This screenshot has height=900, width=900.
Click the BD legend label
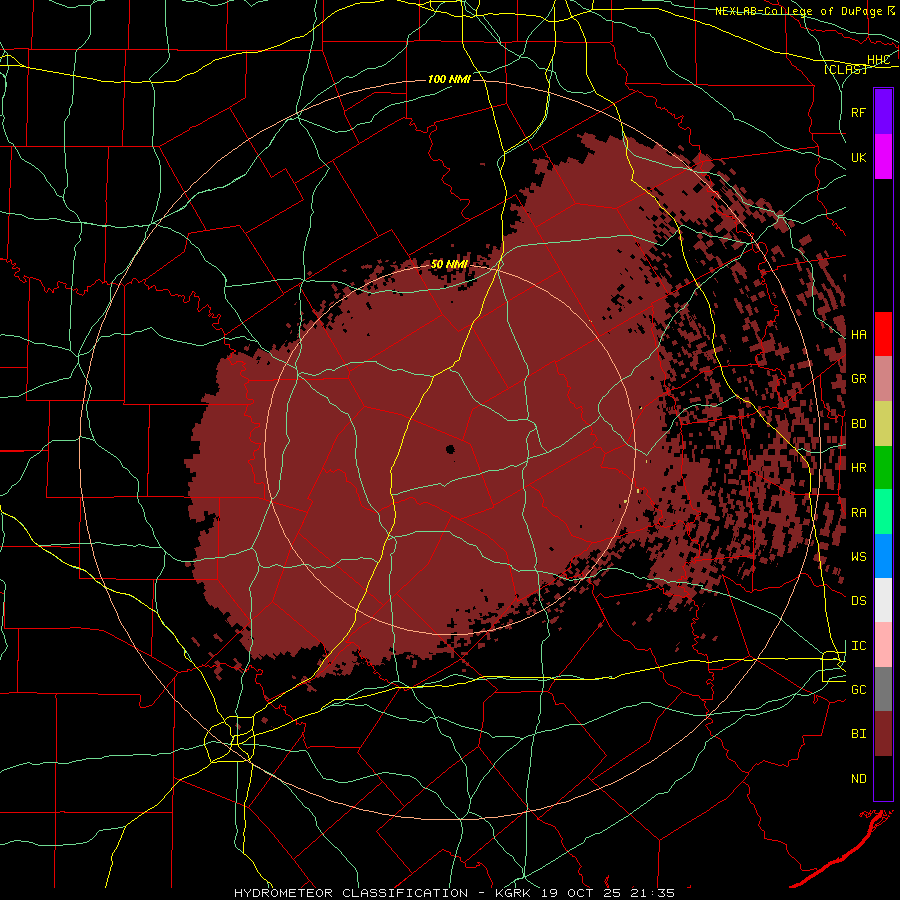click(859, 424)
